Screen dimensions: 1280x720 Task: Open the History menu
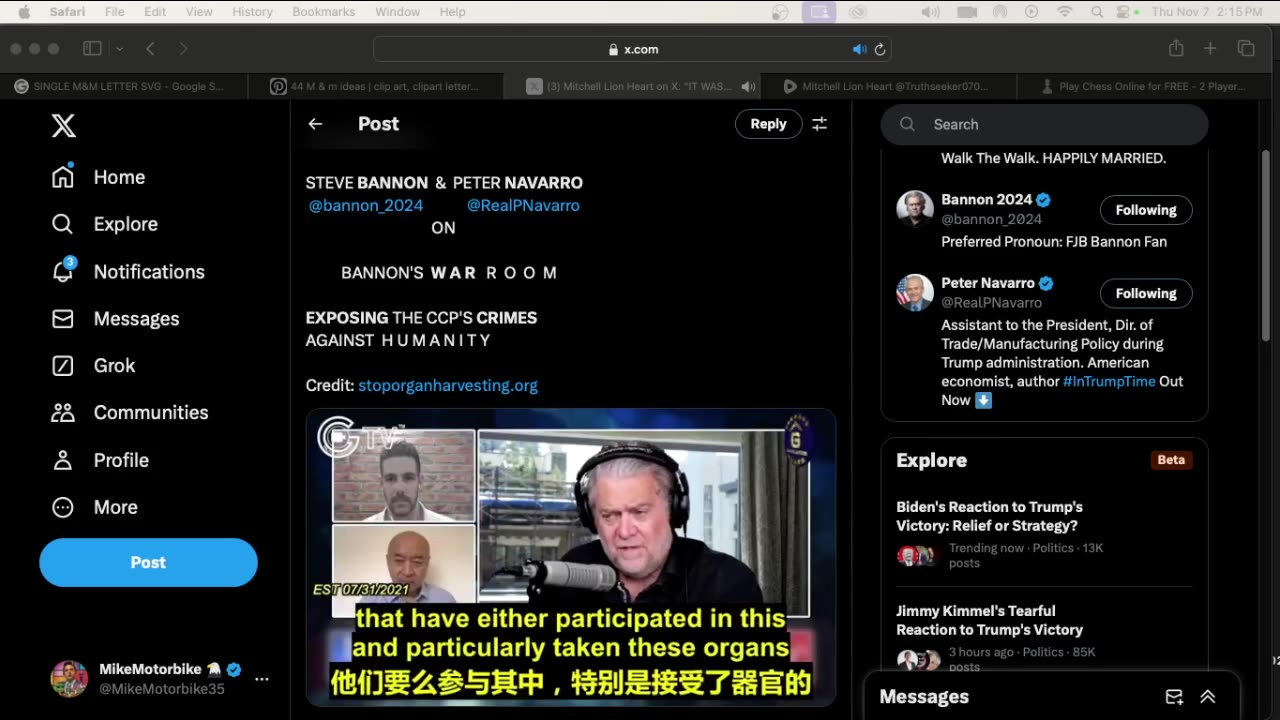click(x=252, y=12)
